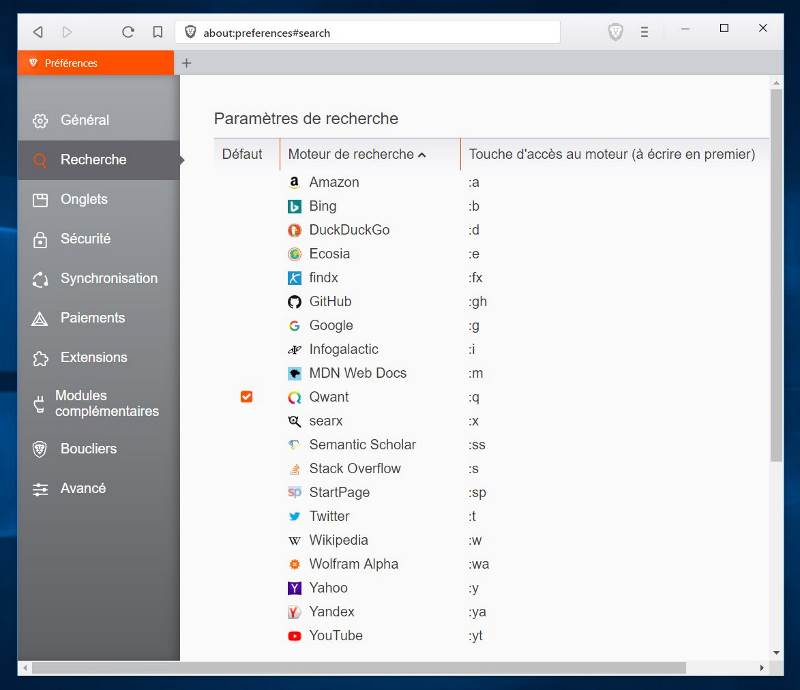Click the Brave icon in the address bar

pos(190,32)
